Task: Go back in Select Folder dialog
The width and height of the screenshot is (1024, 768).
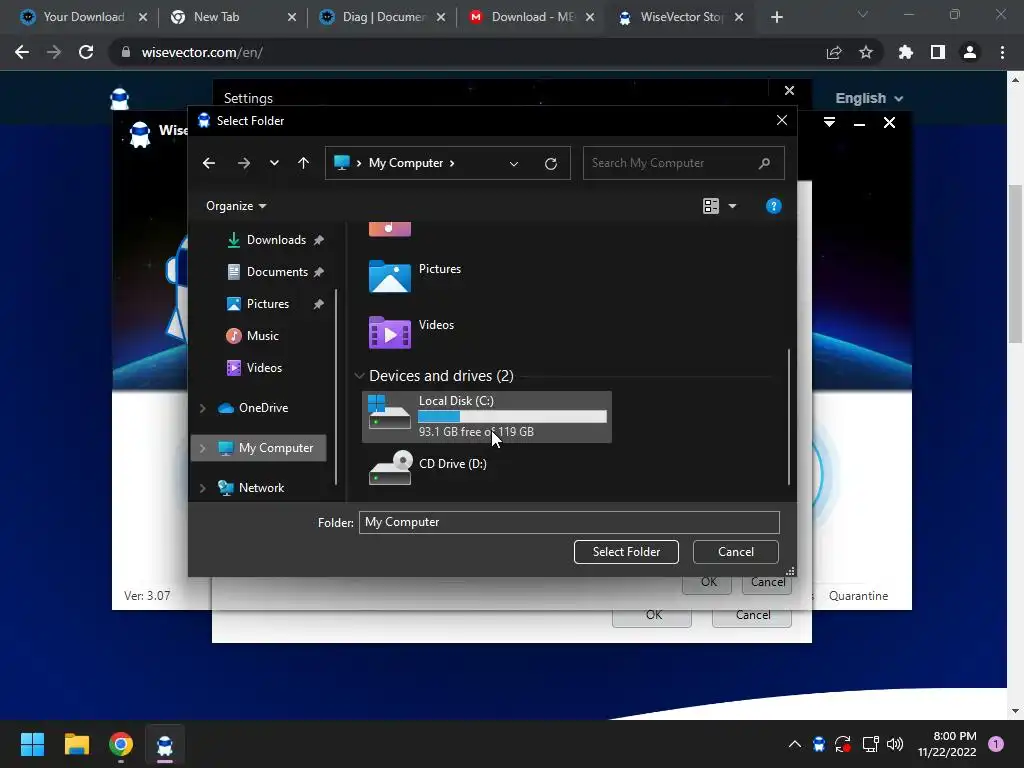Action: 209,163
